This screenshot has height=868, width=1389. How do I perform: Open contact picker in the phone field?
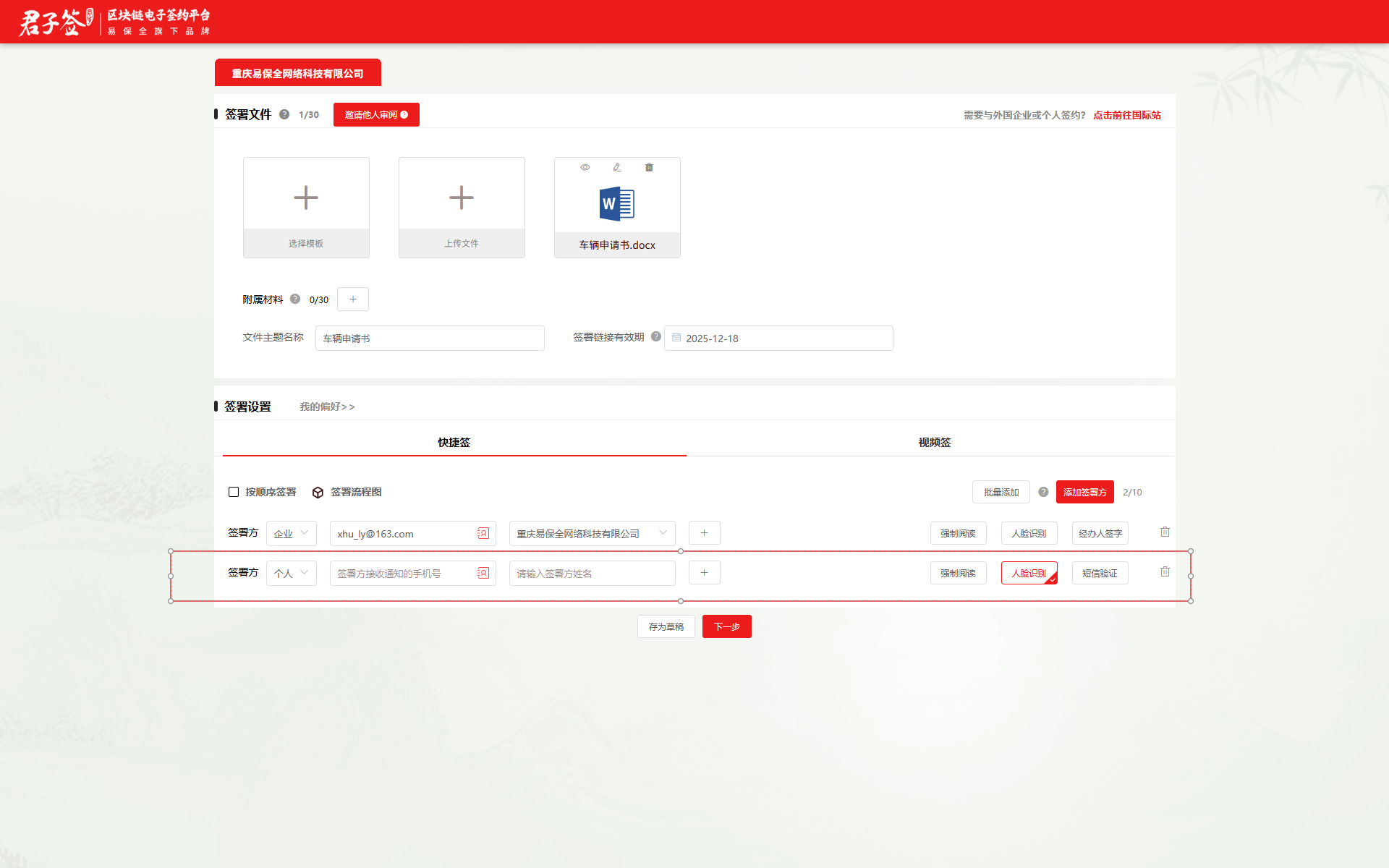(483, 573)
